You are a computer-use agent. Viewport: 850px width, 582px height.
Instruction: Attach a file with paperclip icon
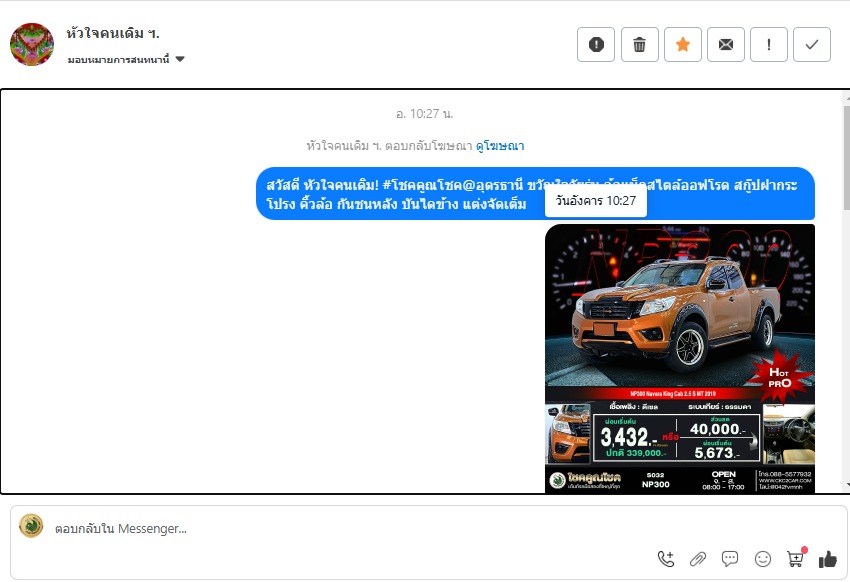point(698,559)
